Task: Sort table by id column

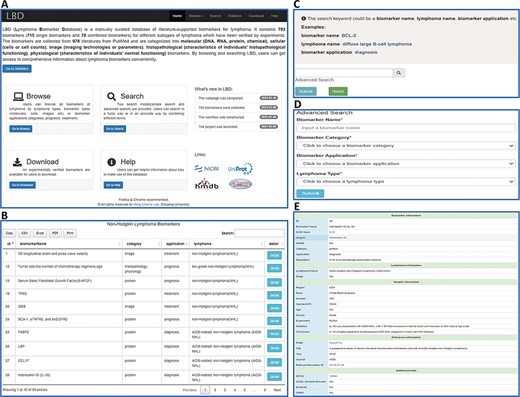Action: tap(9, 244)
